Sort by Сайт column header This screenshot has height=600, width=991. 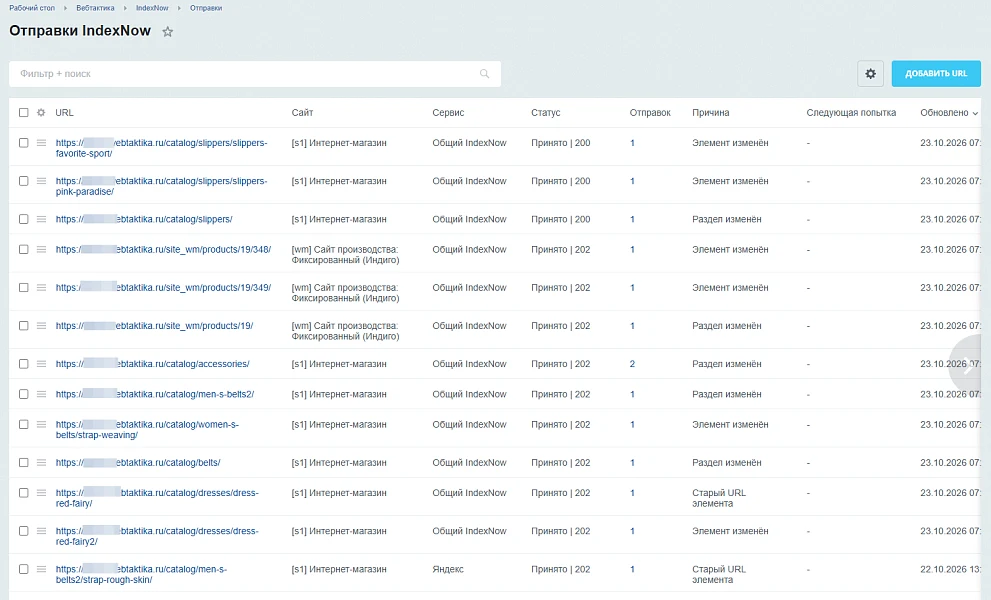click(x=302, y=113)
